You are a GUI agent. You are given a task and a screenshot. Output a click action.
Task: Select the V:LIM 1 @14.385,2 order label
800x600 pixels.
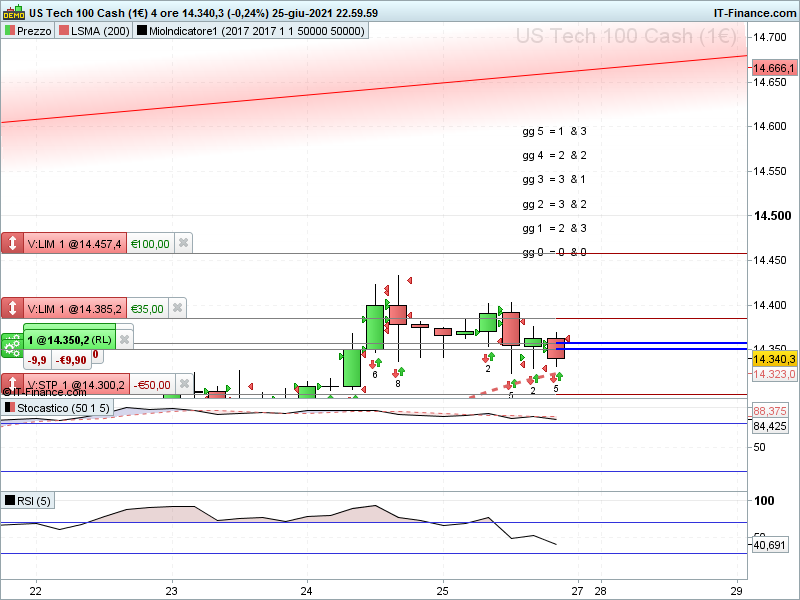[74, 309]
